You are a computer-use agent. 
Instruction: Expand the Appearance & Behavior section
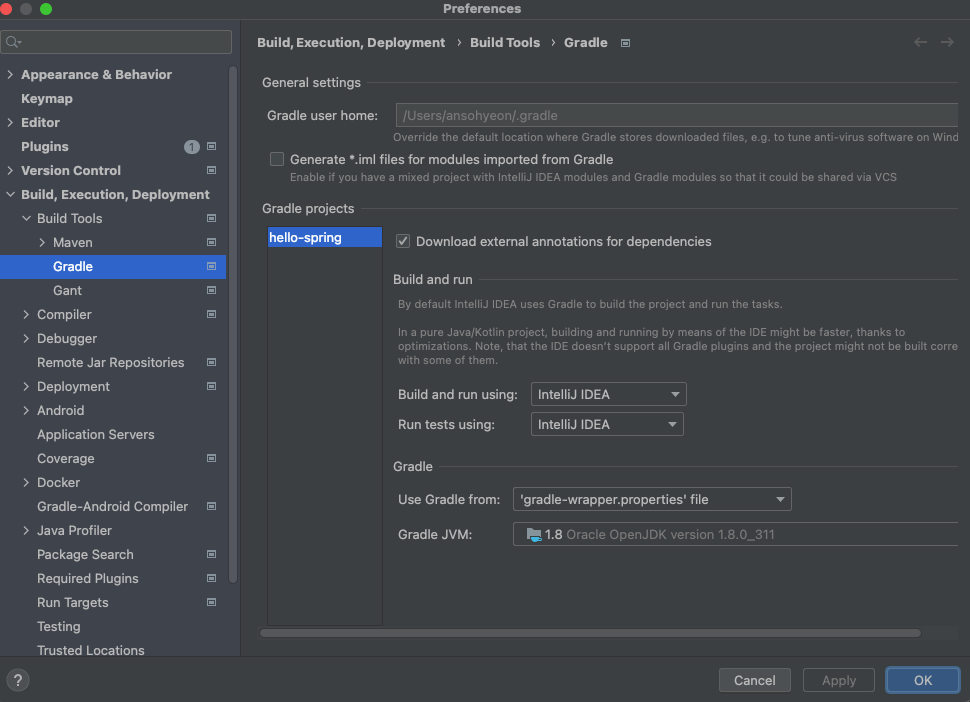tap(10, 74)
